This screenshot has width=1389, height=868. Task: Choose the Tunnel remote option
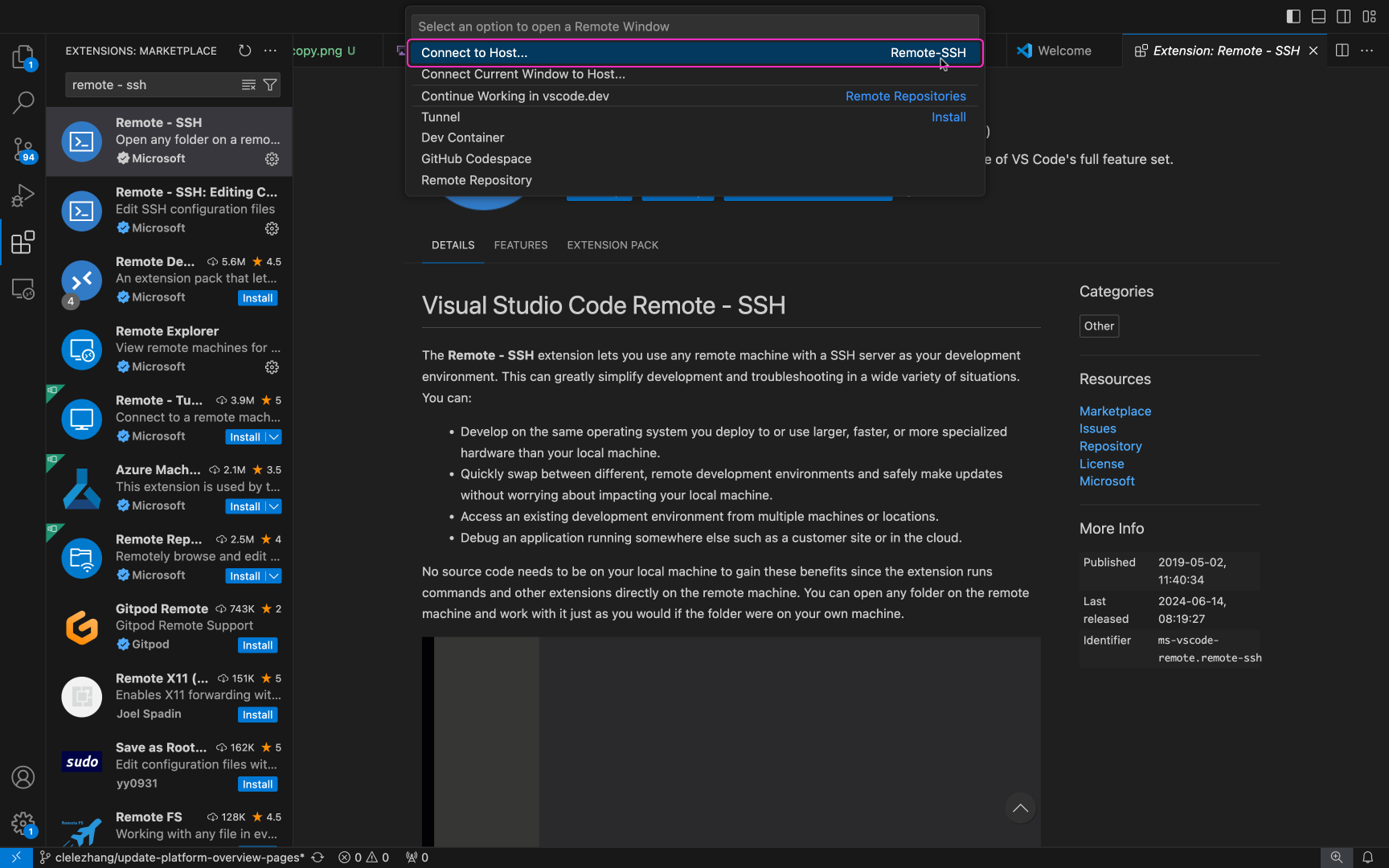tap(694, 117)
